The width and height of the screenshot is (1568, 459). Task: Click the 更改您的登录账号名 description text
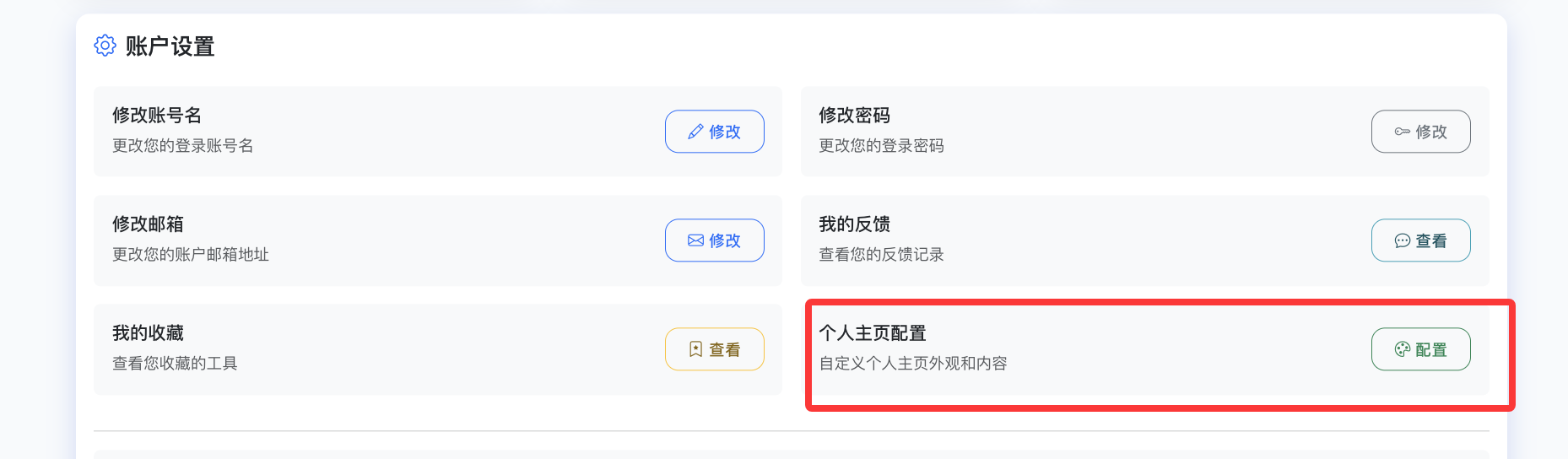[x=182, y=146]
